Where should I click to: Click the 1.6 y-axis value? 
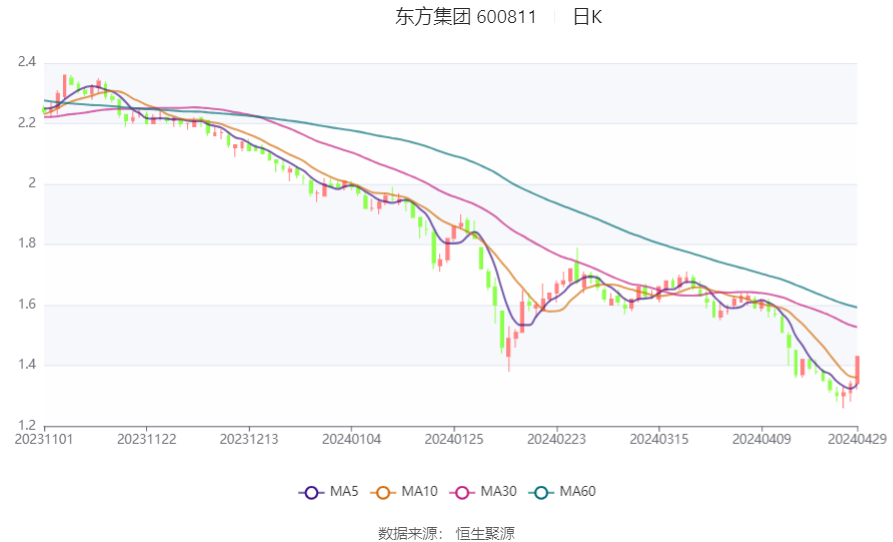[27, 304]
